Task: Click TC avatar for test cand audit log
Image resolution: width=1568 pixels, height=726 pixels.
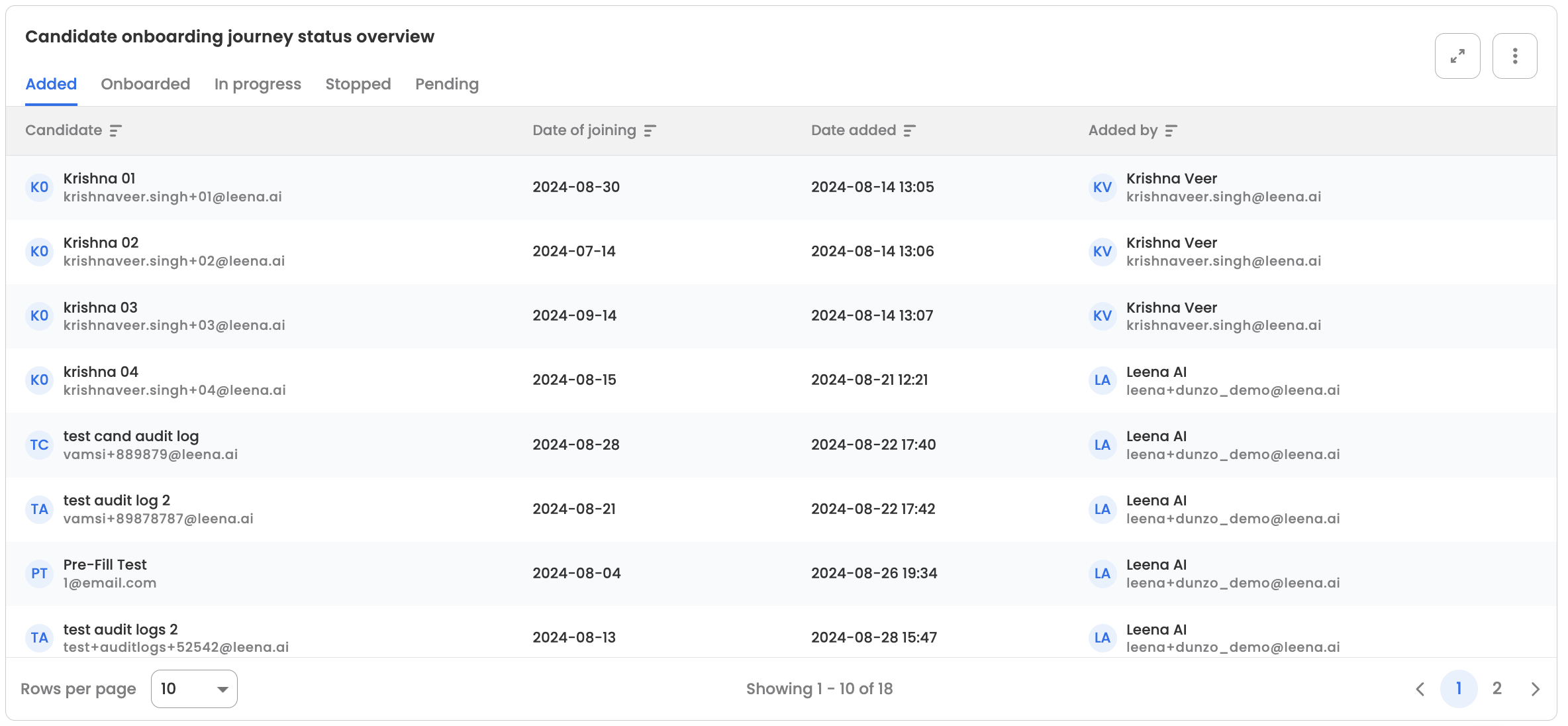Action: (39, 444)
